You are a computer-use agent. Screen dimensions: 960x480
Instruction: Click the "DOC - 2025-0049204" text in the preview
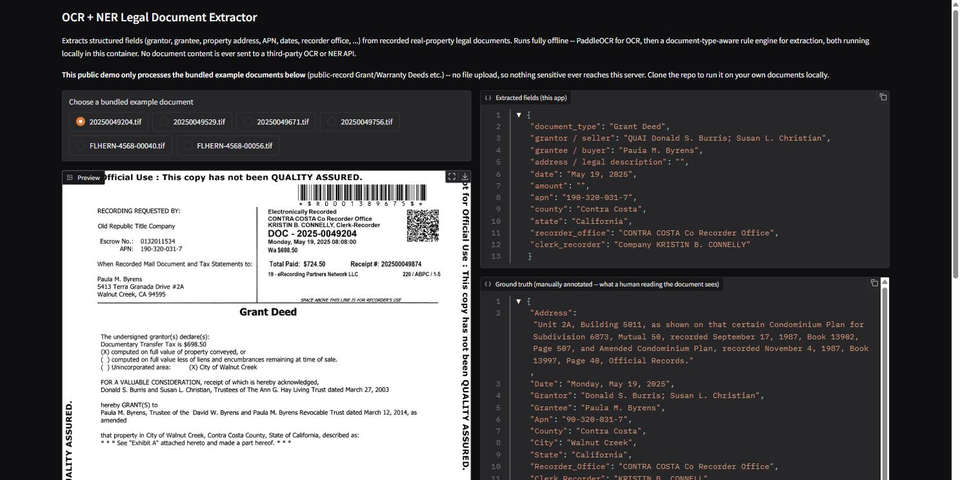312,234
